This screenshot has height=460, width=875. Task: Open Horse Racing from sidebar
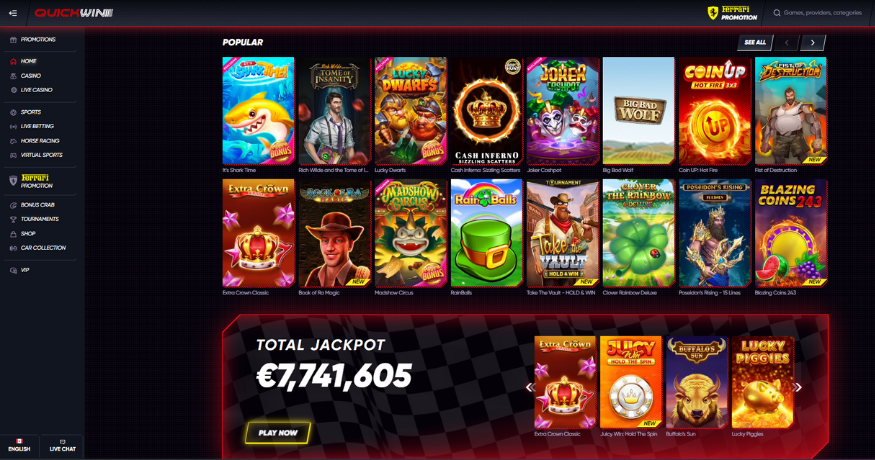pyautogui.click(x=39, y=141)
